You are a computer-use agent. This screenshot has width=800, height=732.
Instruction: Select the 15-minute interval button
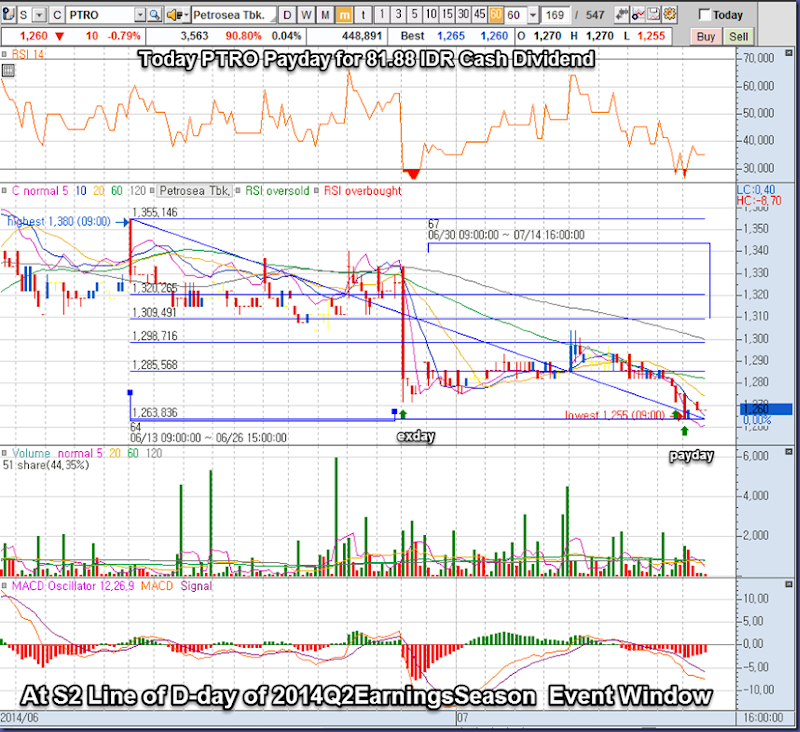[x=447, y=14]
